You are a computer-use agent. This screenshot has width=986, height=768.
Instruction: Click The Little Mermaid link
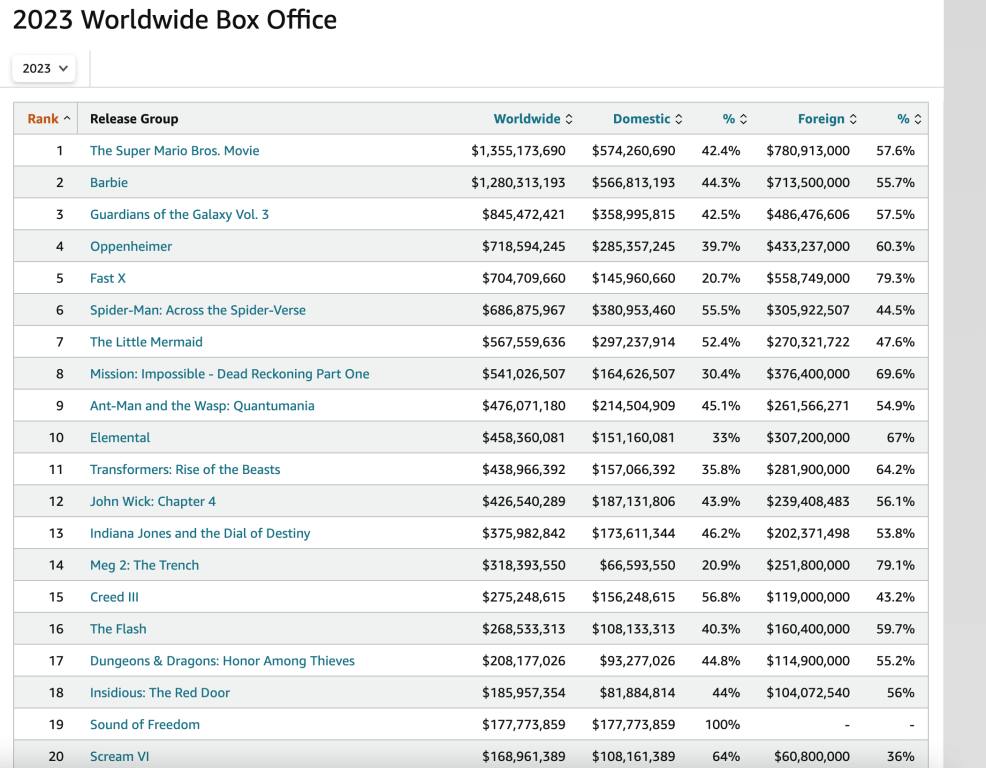146,342
